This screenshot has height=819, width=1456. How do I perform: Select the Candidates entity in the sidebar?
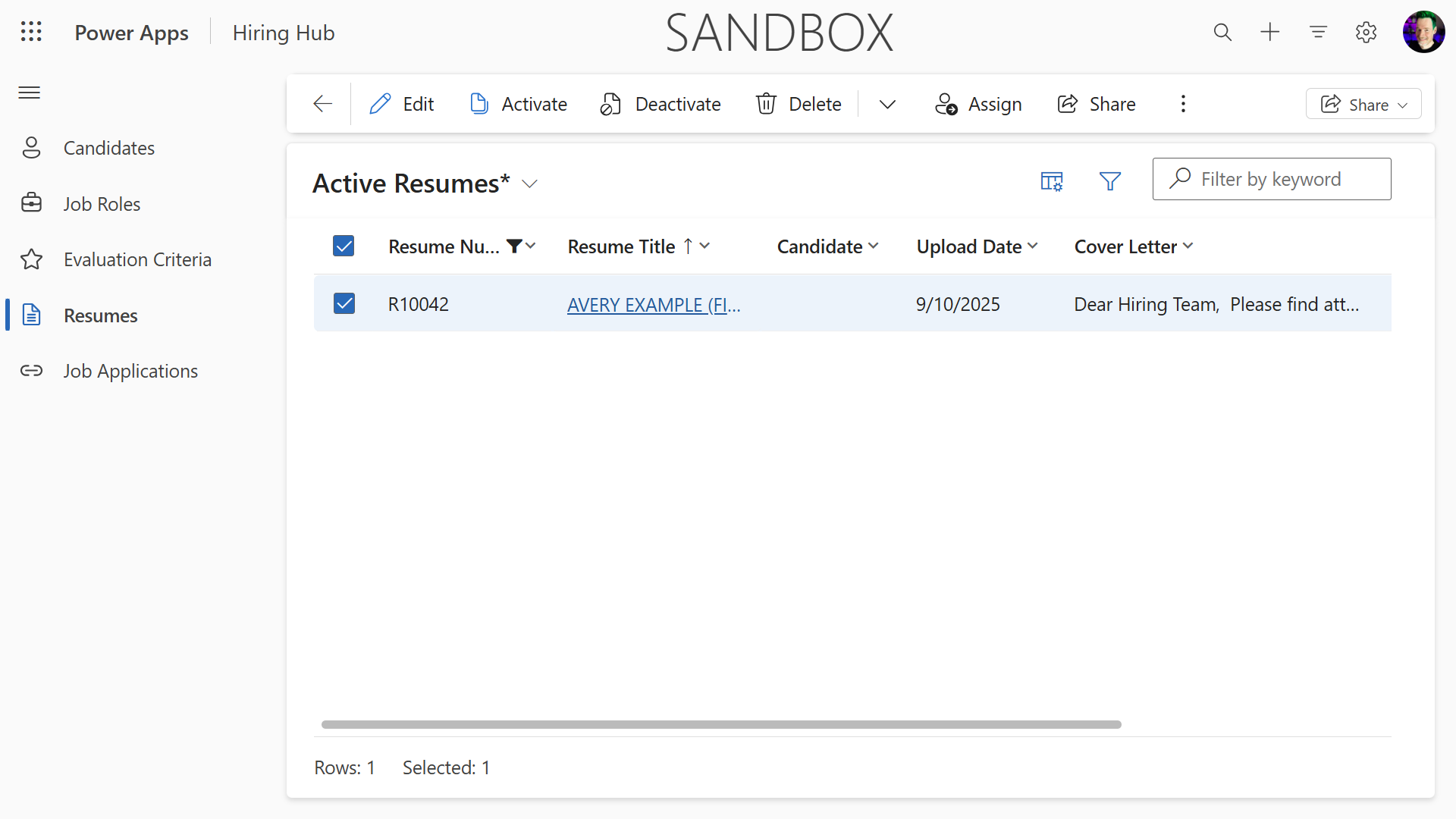click(x=109, y=147)
